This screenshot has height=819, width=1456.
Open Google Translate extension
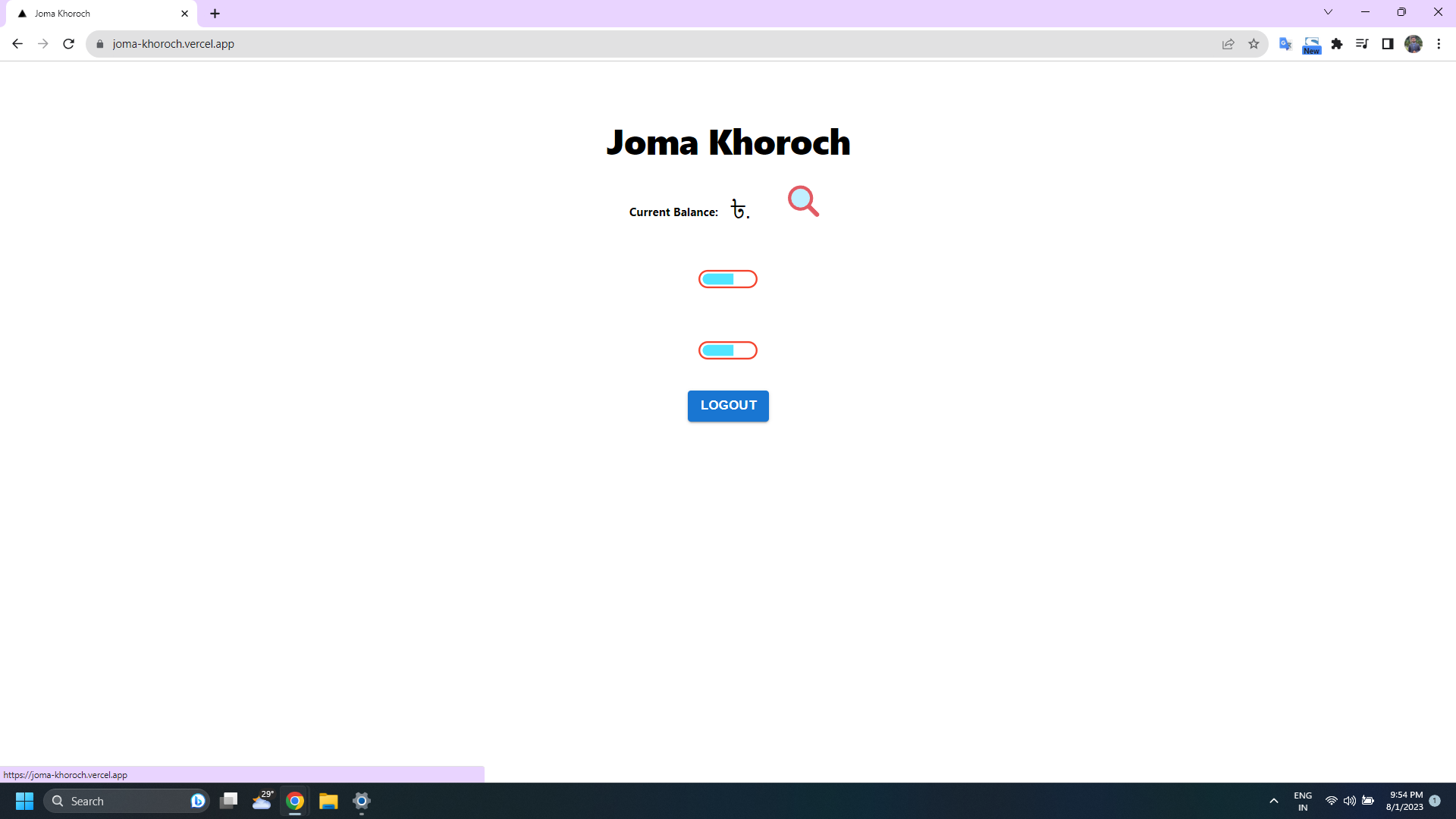point(1285,44)
